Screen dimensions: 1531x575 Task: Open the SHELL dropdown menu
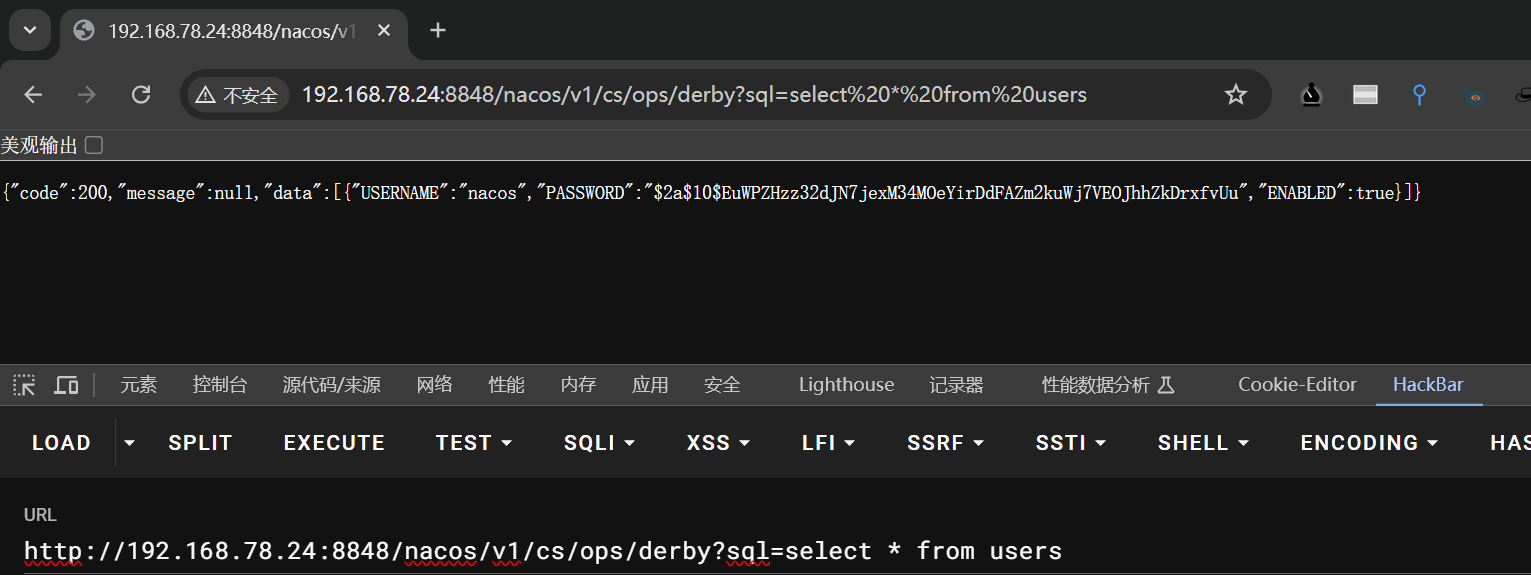tap(1204, 443)
